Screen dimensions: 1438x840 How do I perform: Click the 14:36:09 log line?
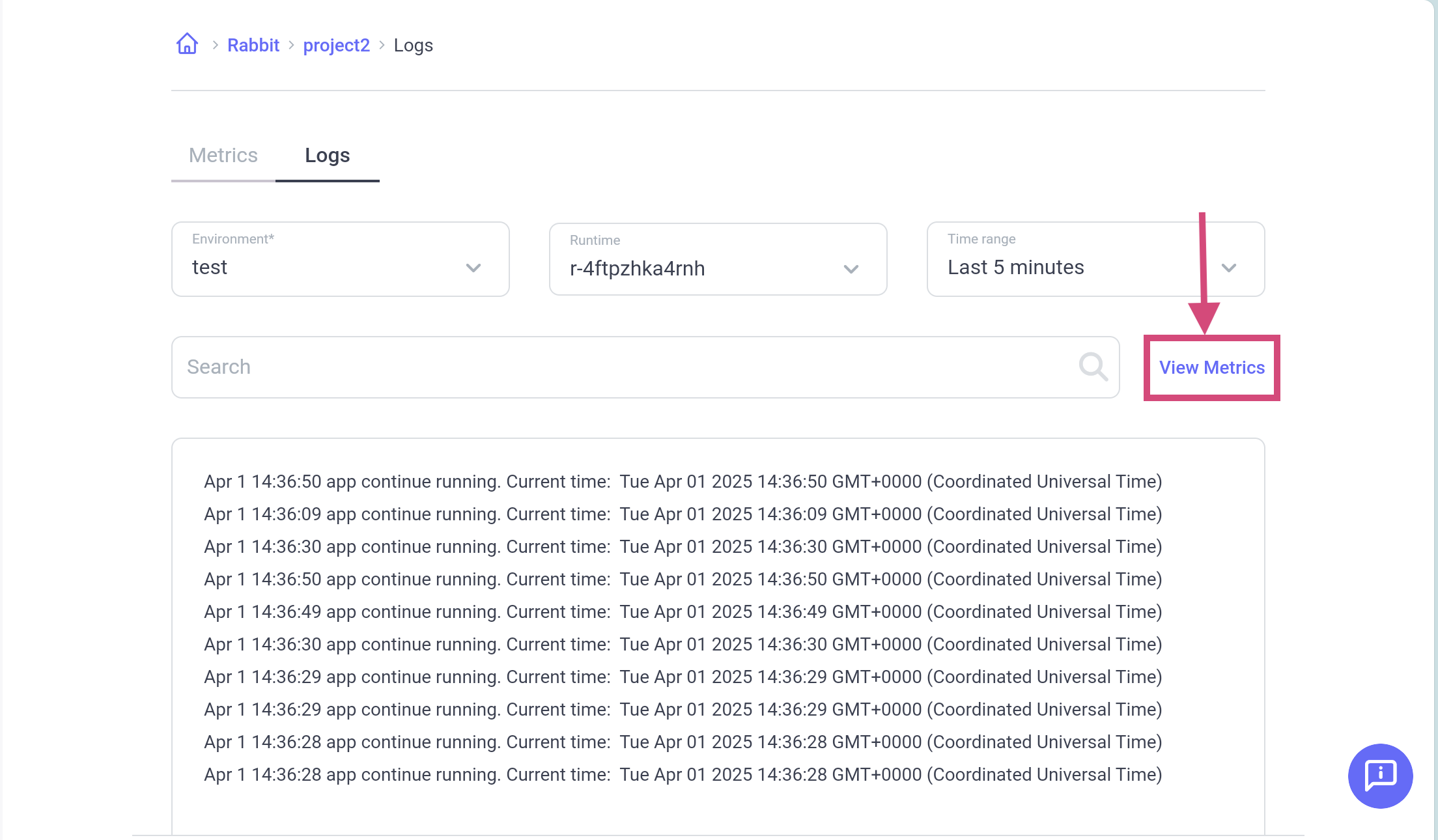tap(683, 514)
